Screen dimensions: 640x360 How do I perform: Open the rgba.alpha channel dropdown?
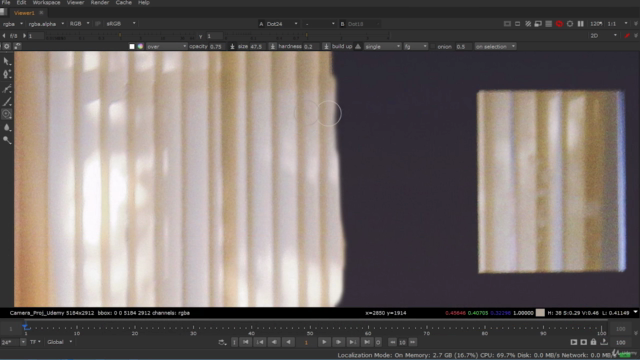click(46, 24)
